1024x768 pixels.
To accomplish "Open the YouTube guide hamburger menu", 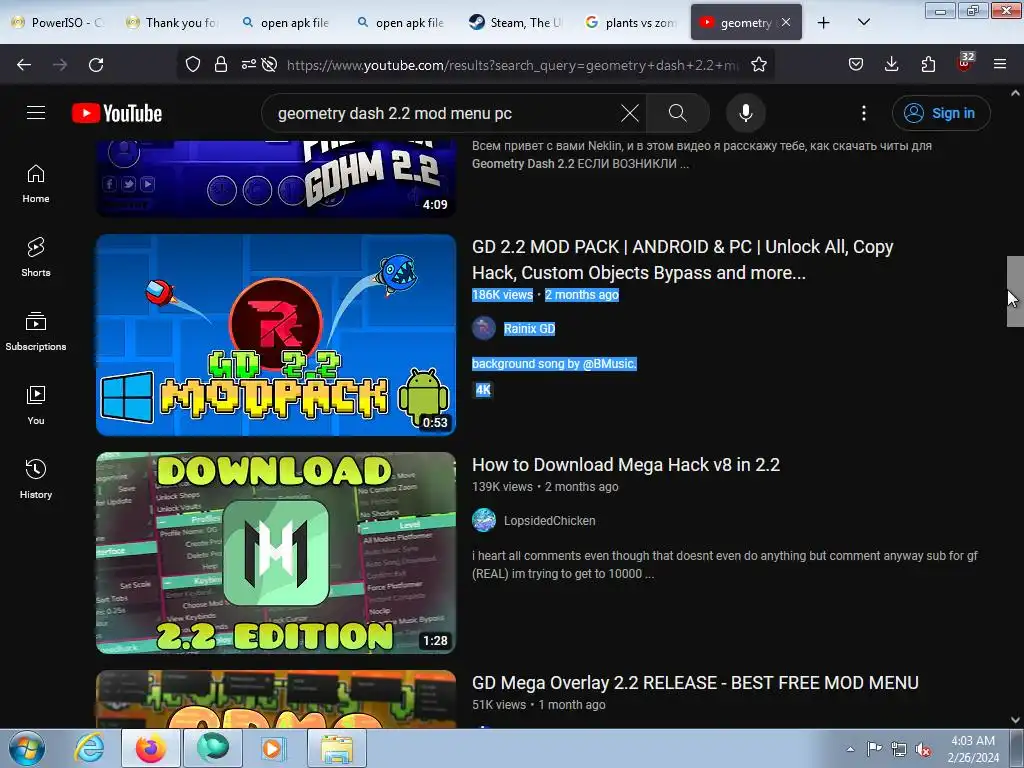I will [x=36, y=113].
